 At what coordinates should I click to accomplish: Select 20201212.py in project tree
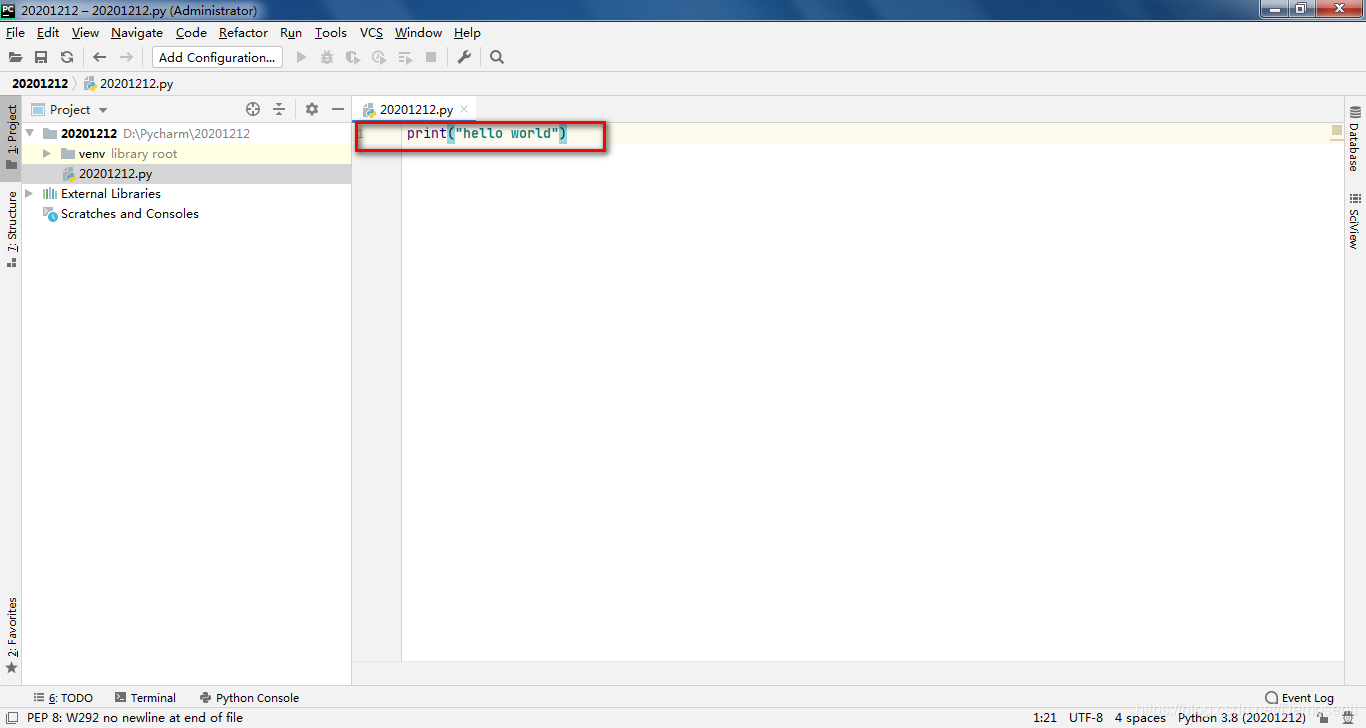(x=186, y=173)
